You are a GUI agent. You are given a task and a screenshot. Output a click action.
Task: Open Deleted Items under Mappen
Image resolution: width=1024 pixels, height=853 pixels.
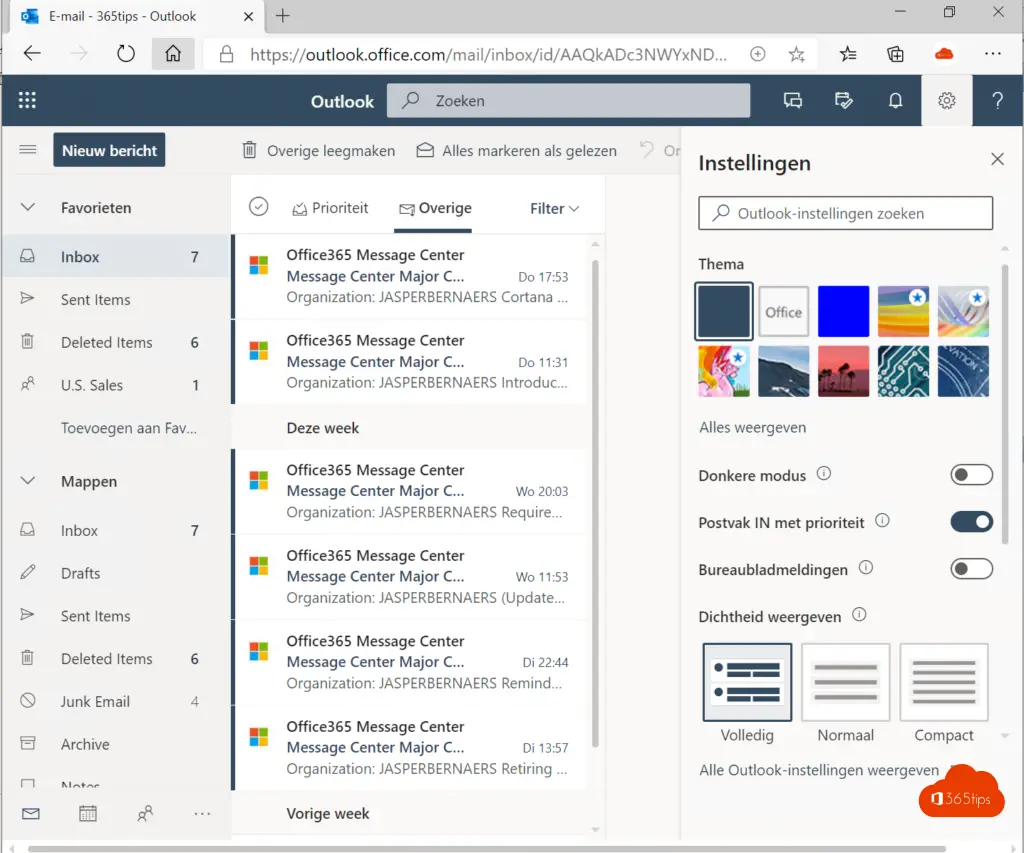point(116,658)
